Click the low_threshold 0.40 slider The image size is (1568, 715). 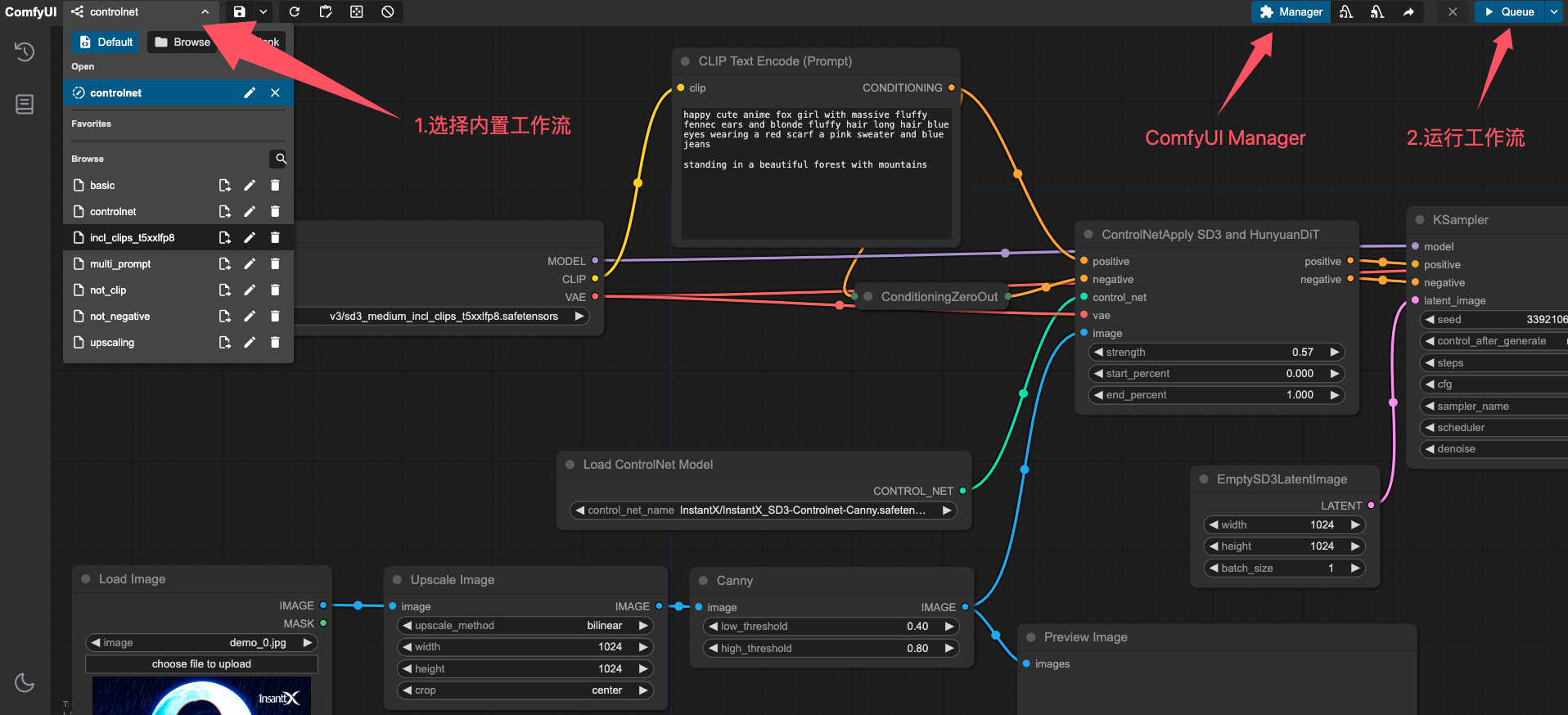click(831, 626)
